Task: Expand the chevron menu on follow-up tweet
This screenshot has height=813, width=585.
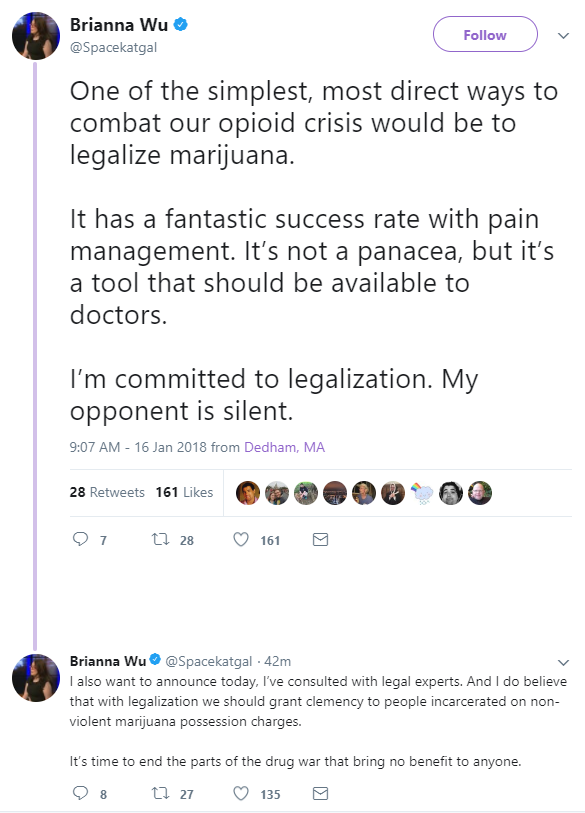Action: click(563, 663)
